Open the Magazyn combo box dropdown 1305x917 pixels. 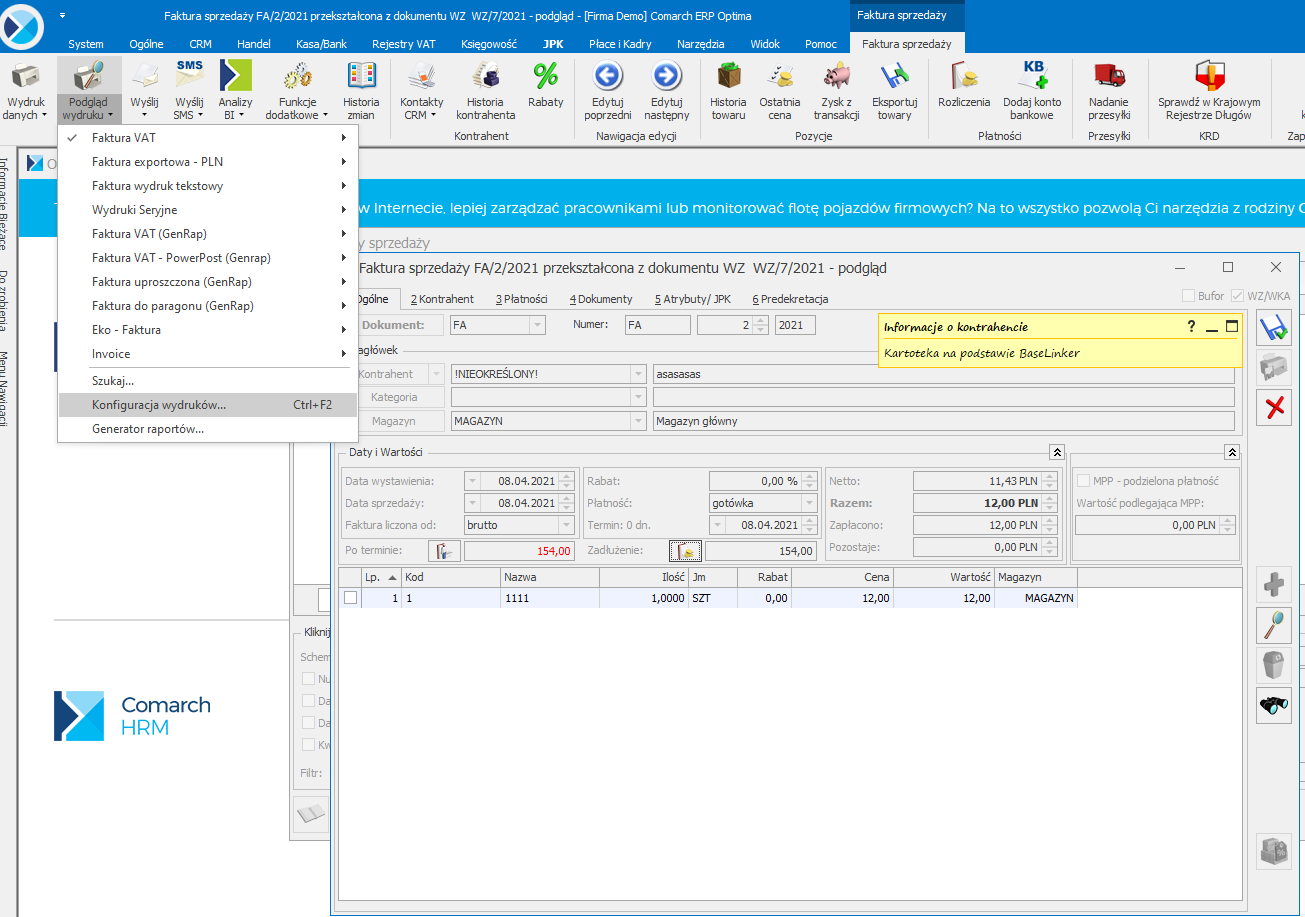coord(637,421)
